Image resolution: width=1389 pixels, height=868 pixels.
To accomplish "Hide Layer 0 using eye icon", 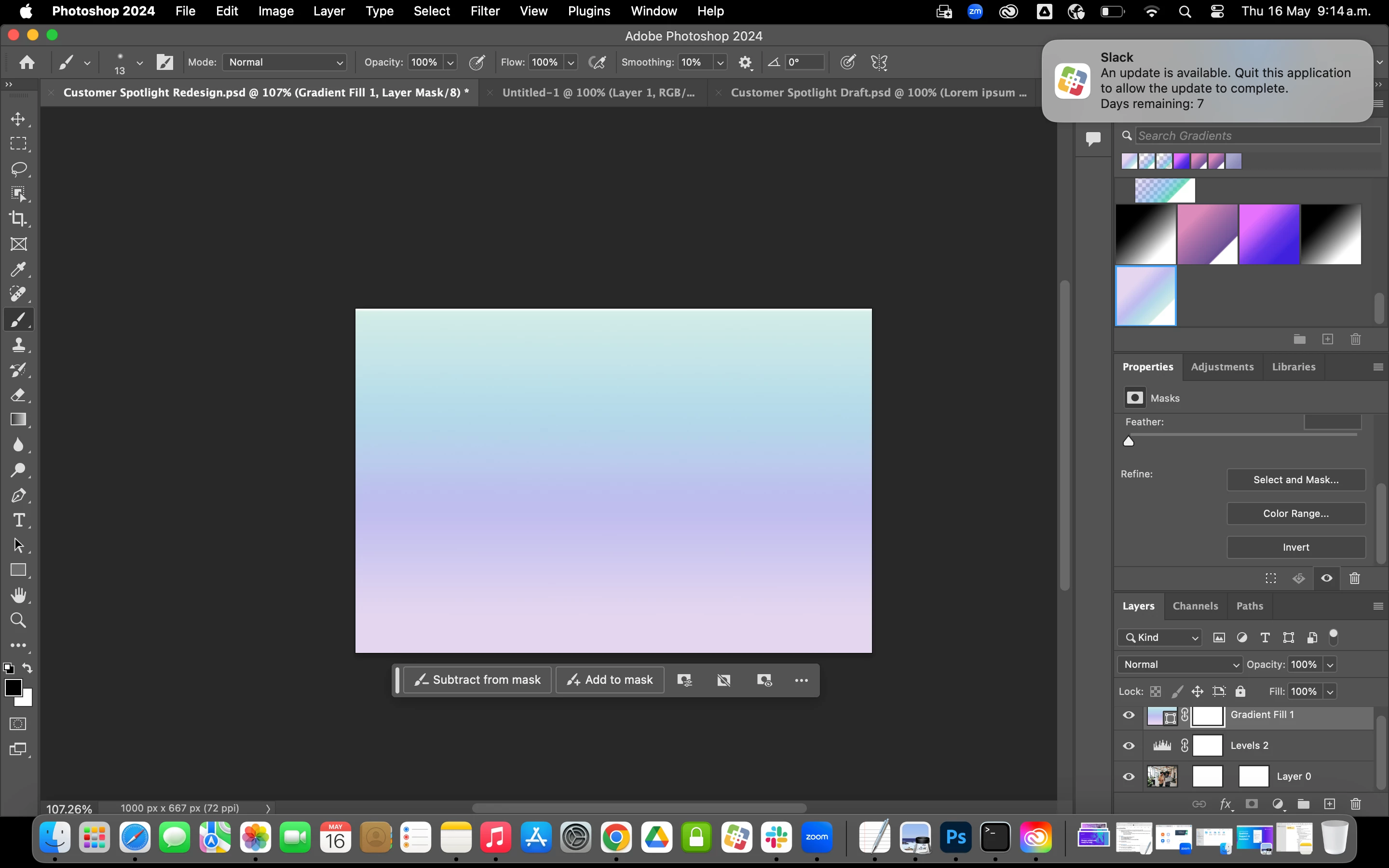I will click(x=1129, y=777).
